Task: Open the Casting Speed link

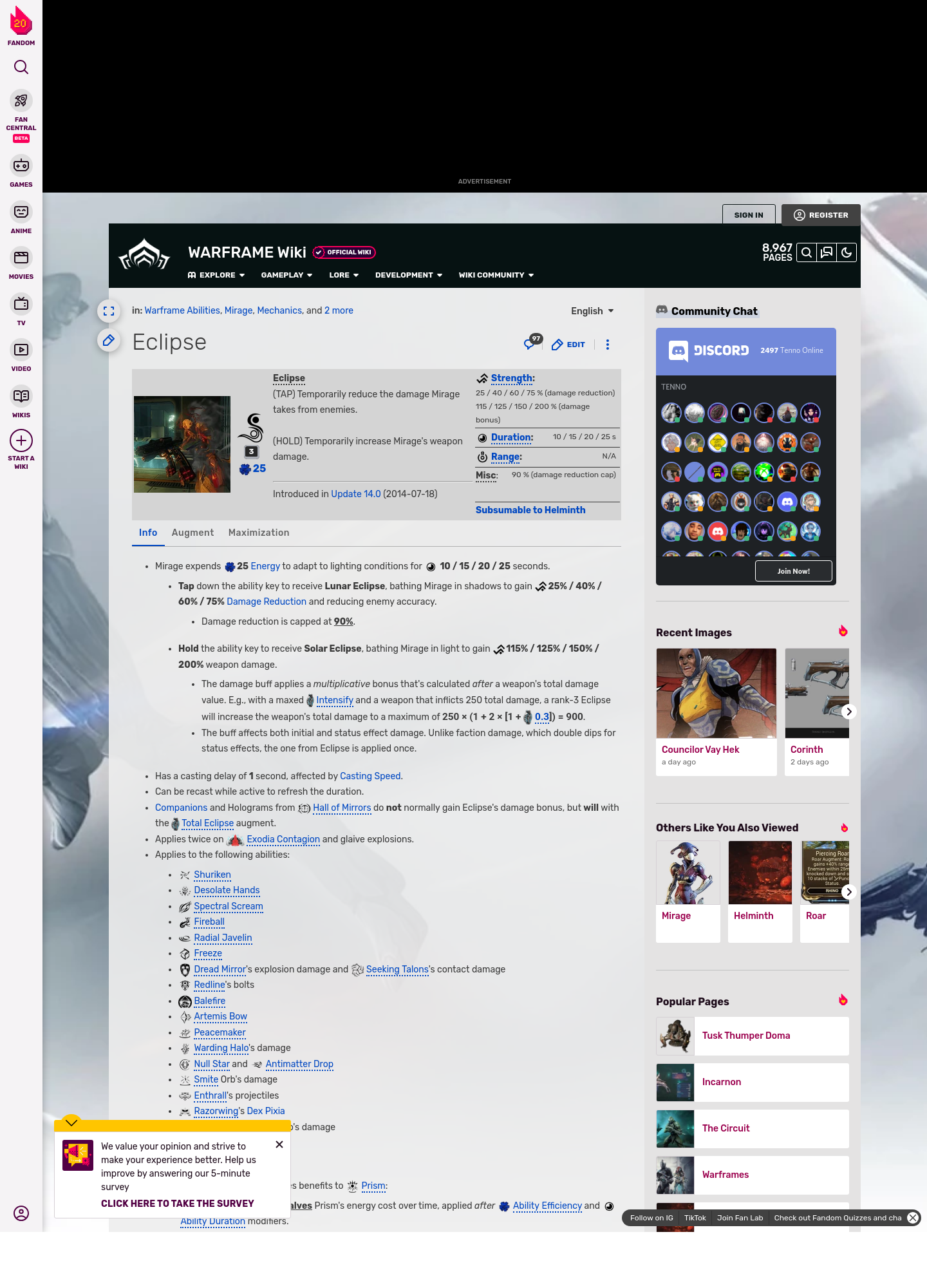Action: tap(370, 776)
